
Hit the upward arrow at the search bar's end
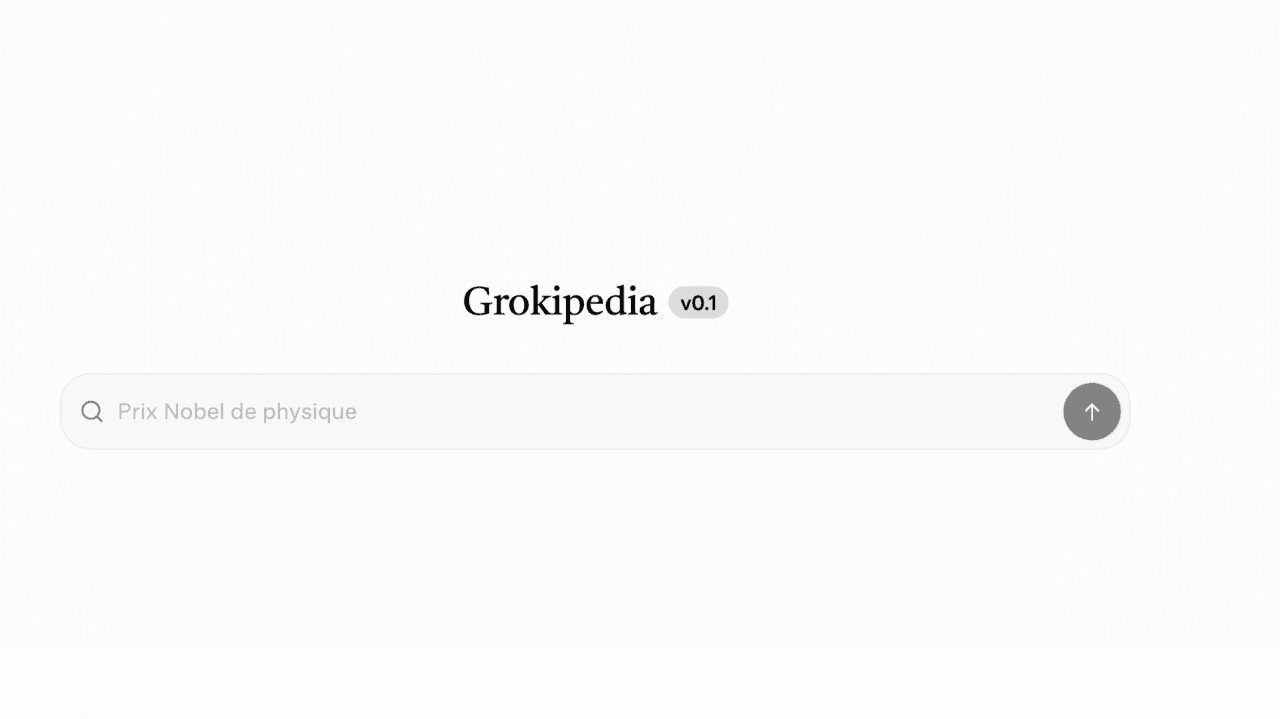point(1091,411)
